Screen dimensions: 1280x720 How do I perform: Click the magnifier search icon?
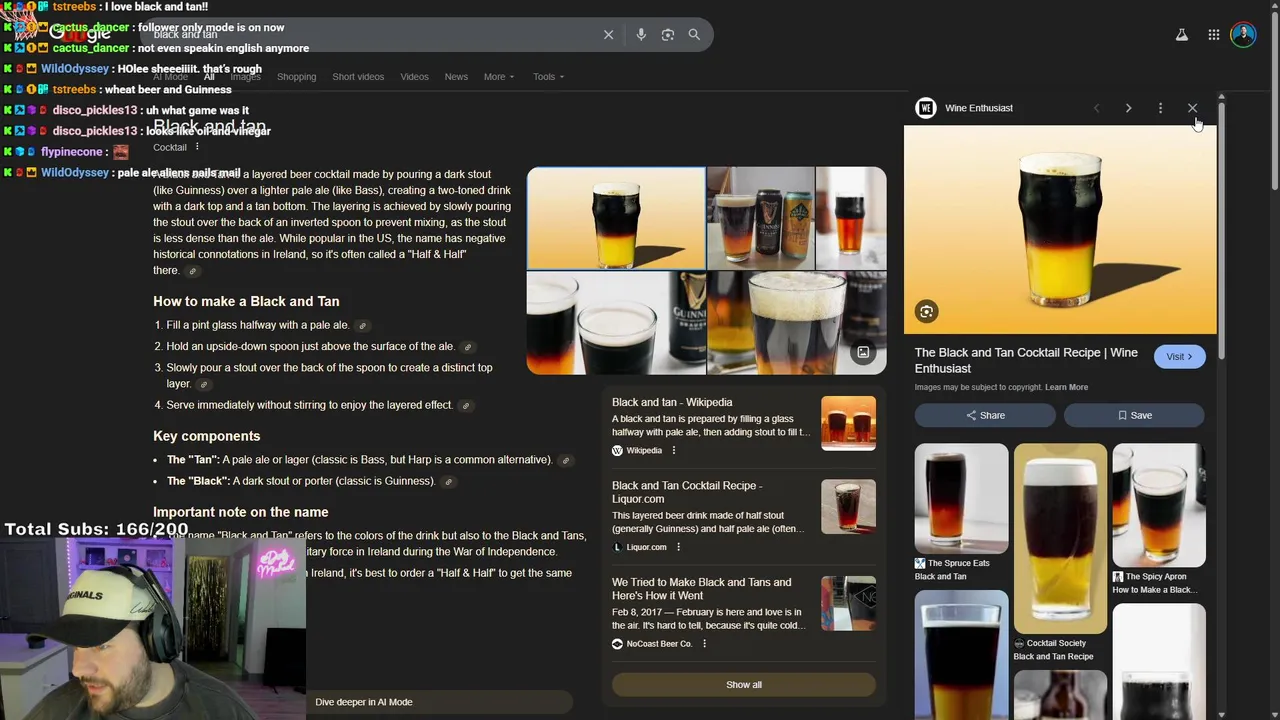(694, 35)
